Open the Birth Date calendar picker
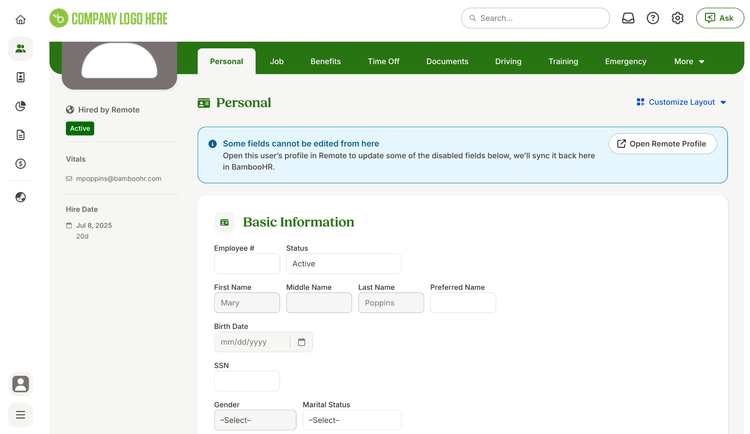 point(301,342)
